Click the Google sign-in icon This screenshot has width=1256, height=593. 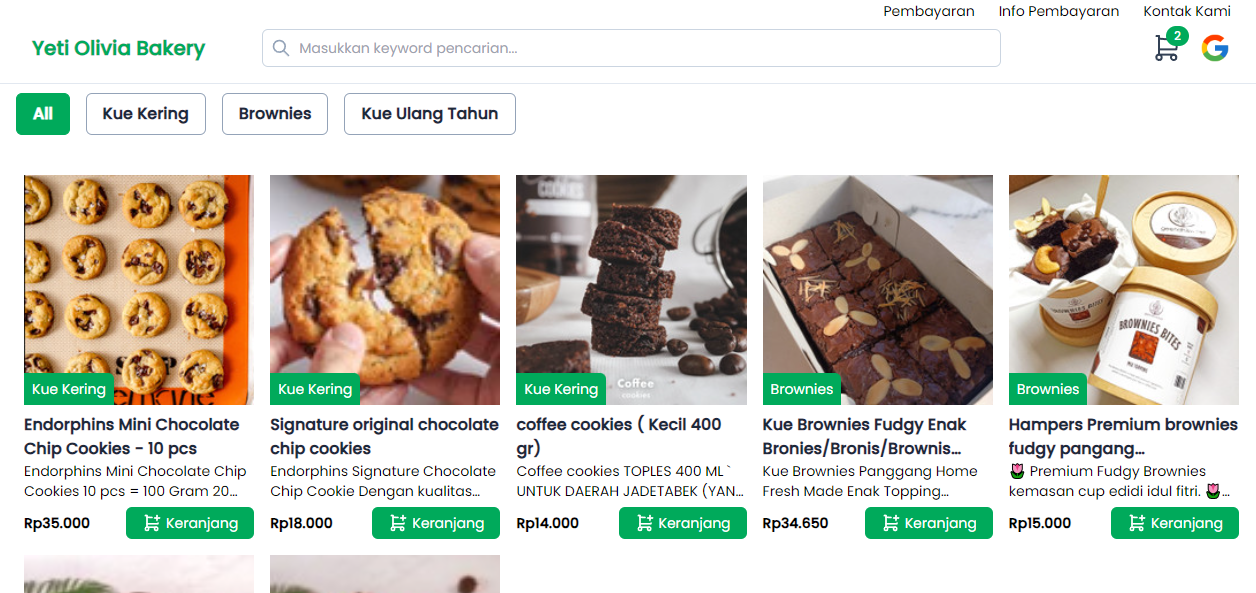(x=1215, y=48)
